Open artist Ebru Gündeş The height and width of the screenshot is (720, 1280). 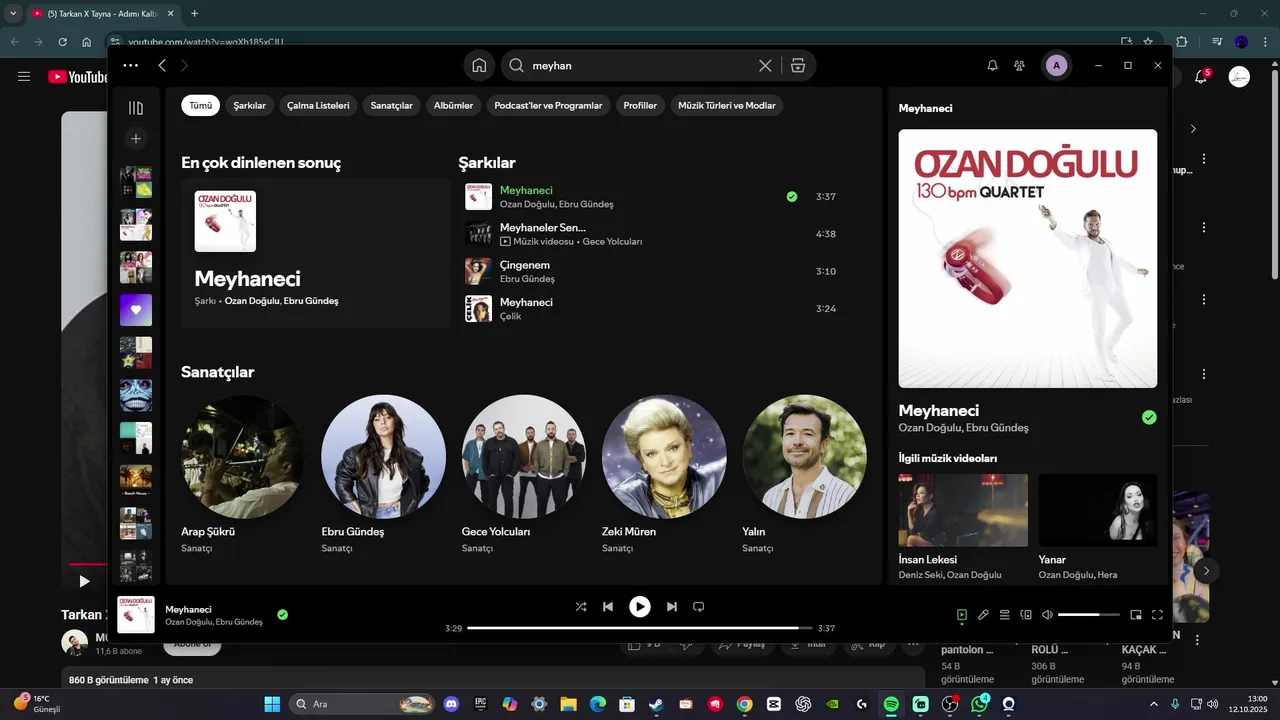coord(383,457)
